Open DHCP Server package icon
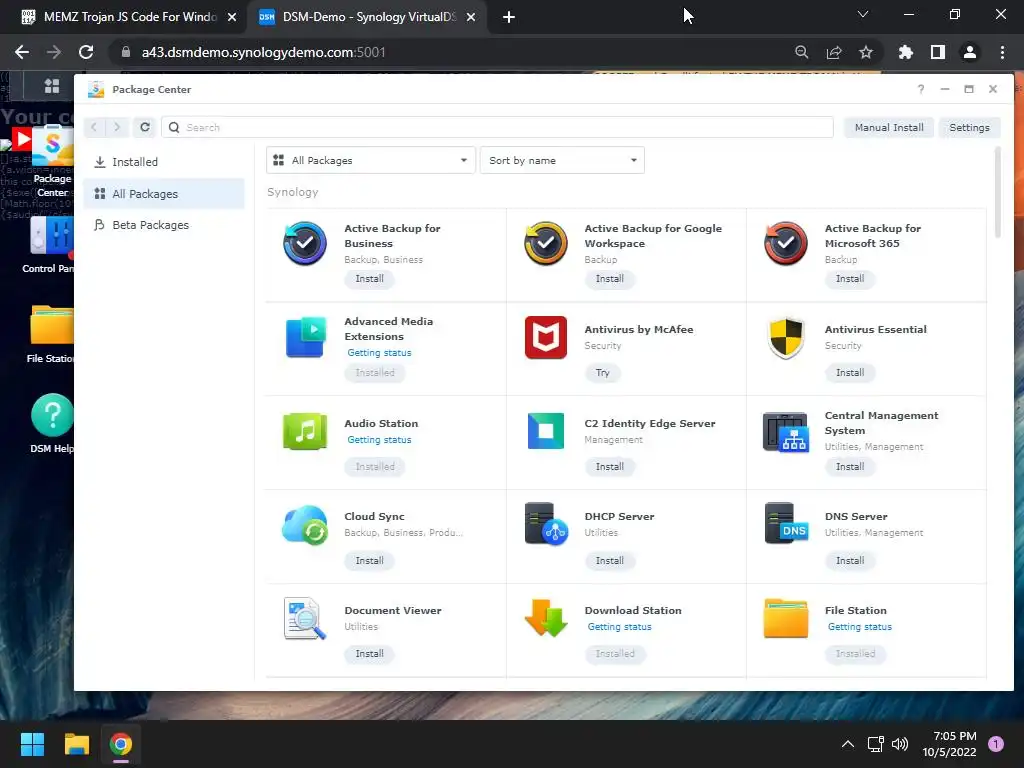 pyautogui.click(x=545, y=524)
